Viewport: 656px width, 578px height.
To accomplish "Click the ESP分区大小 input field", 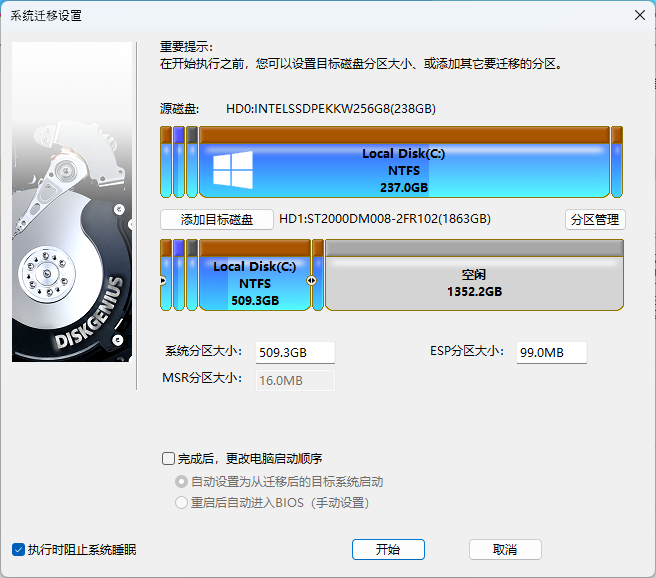I will coord(551,353).
